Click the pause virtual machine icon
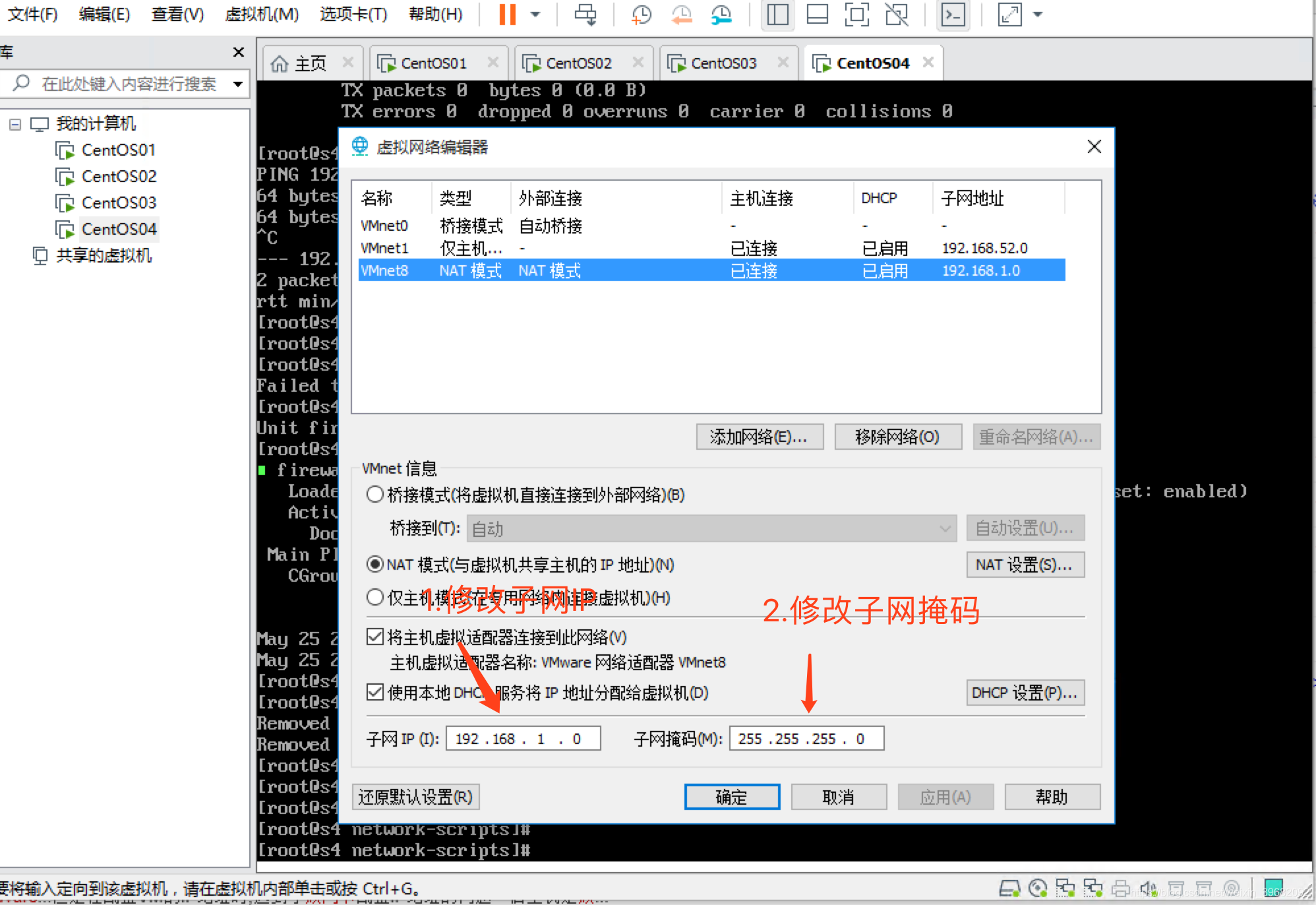This screenshot has height=905, width=1316. pyautogui.click(x=507, y=14)
